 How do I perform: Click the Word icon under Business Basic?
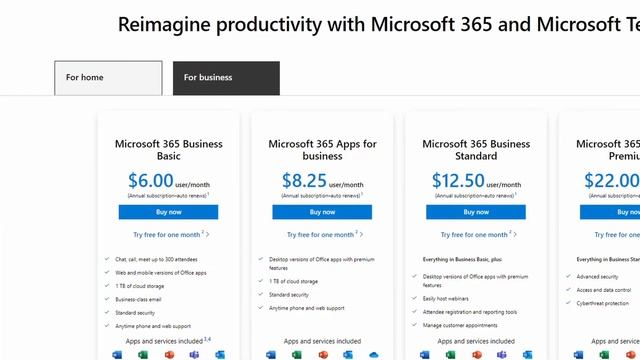pos(117,355)
